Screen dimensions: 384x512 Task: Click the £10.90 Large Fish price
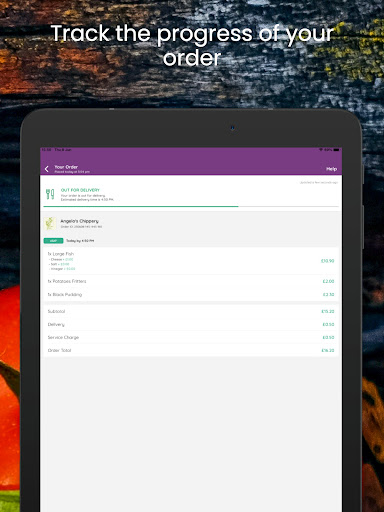coord(327,261)
